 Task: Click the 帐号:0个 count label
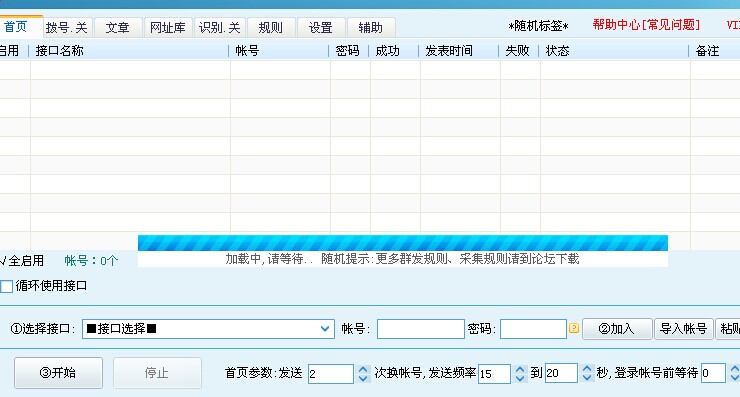tap(91, 261)
